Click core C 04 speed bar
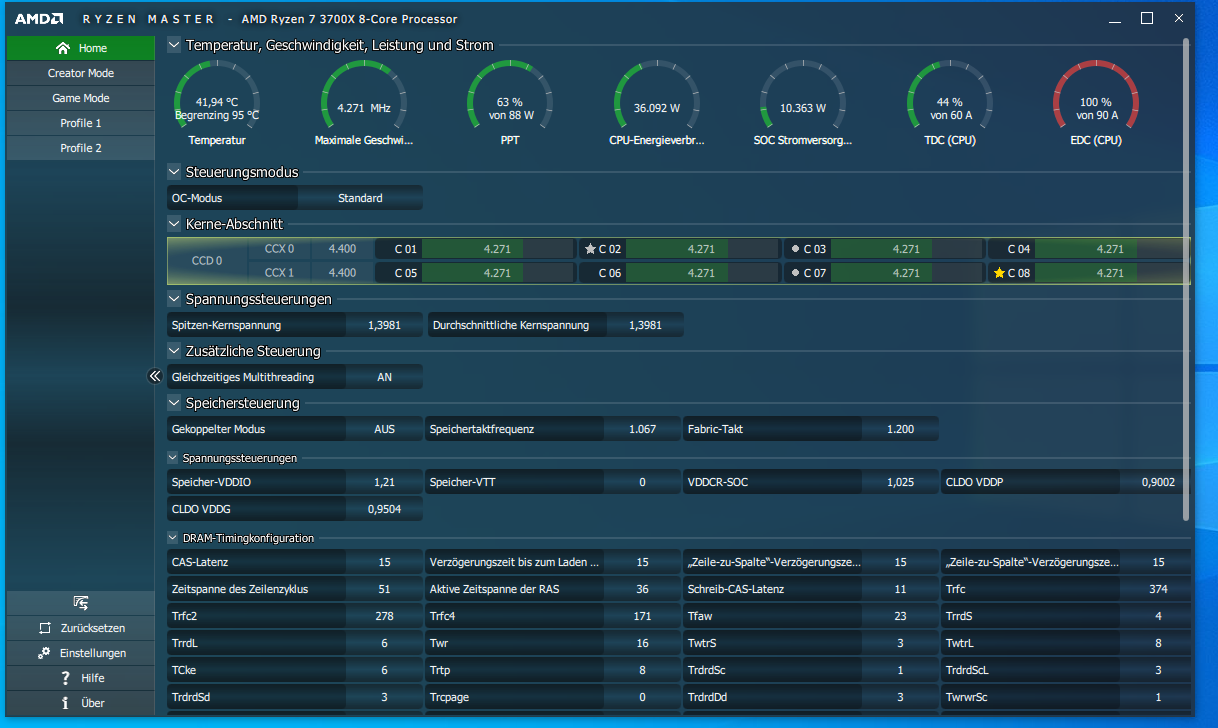The height and width of the screenshot is (728, 1218). coord(1111,249)
